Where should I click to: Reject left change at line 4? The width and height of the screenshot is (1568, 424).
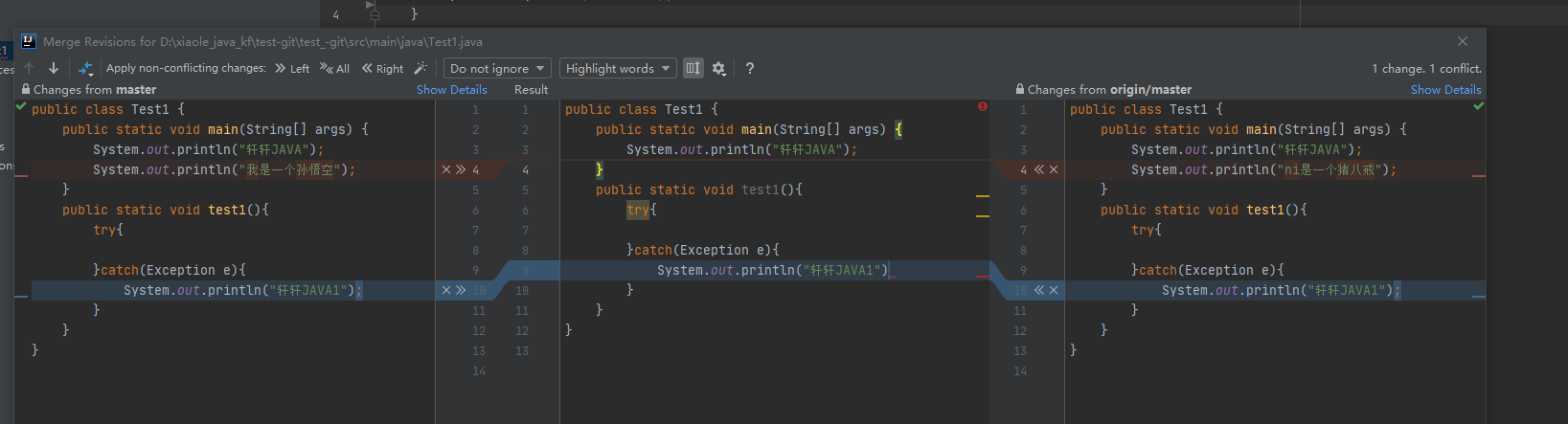[446, 169]
